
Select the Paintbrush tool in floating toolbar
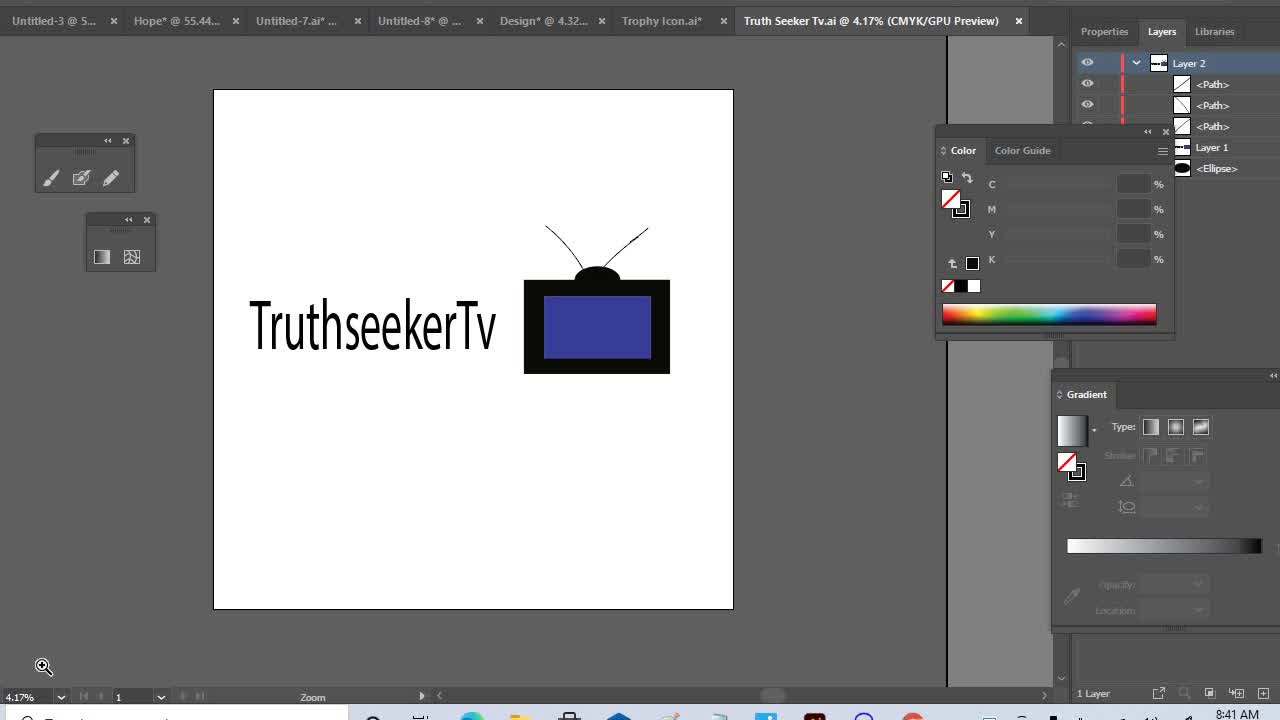pyautogui.click(x=51, y=178)
